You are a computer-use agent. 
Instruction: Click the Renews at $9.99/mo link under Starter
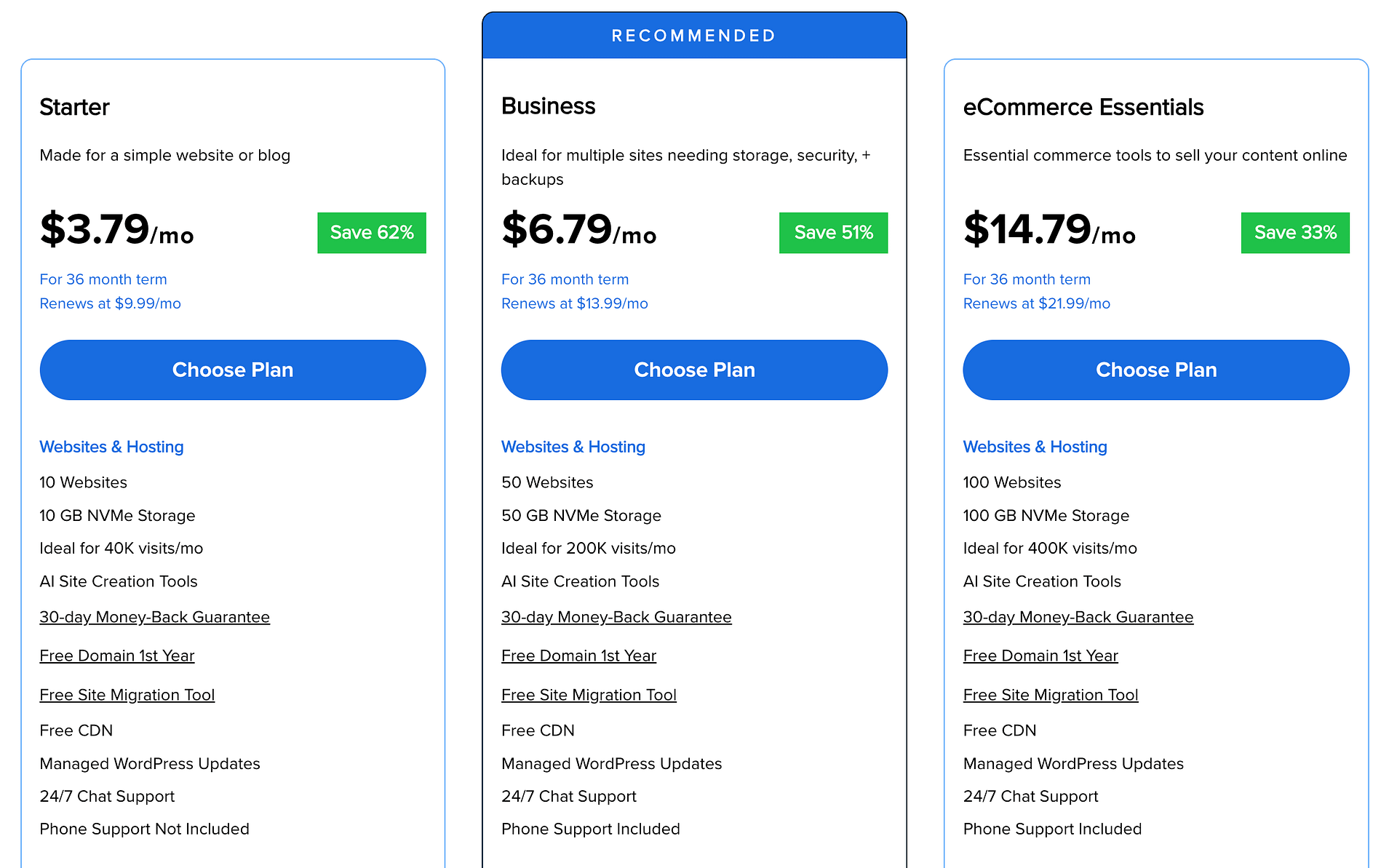coord(110,303)
